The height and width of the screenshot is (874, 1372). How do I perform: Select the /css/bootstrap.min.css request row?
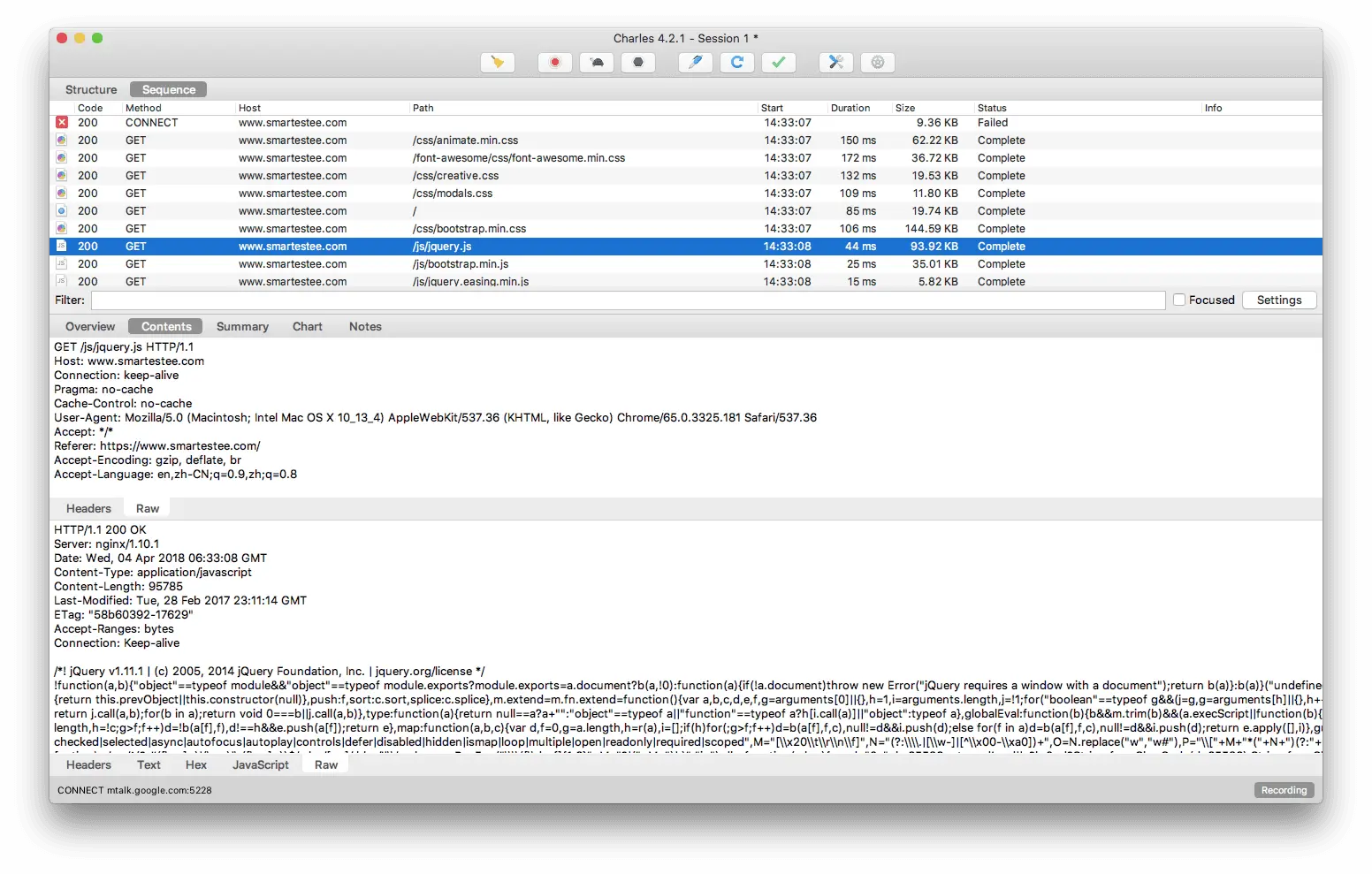pyautogui.click(x=686, y=229)
